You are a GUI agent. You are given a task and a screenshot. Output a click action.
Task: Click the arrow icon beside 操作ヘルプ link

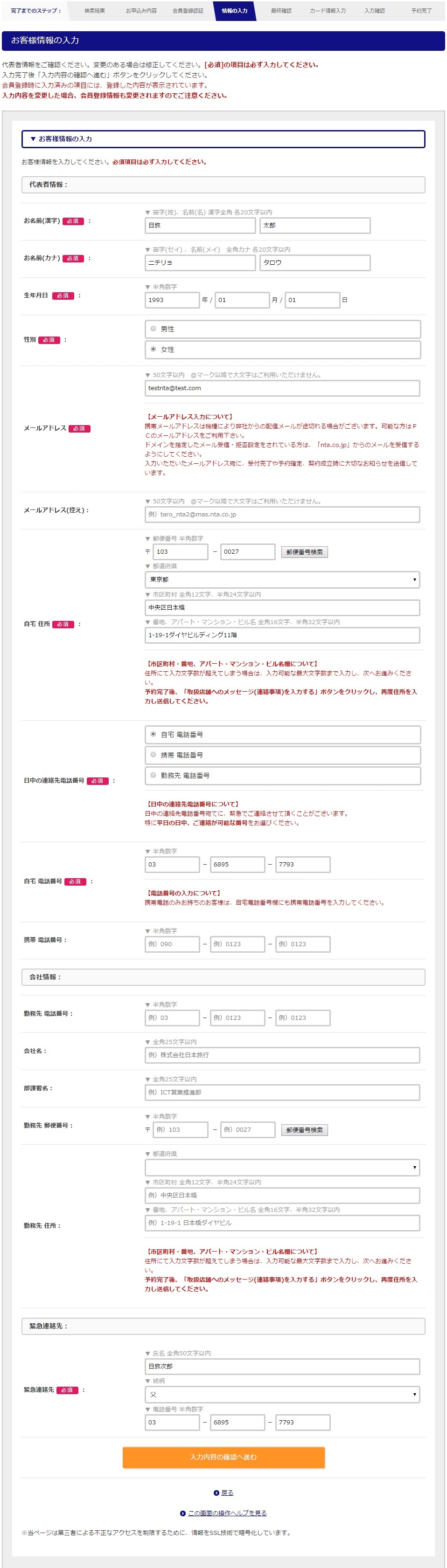(183, 1513)
